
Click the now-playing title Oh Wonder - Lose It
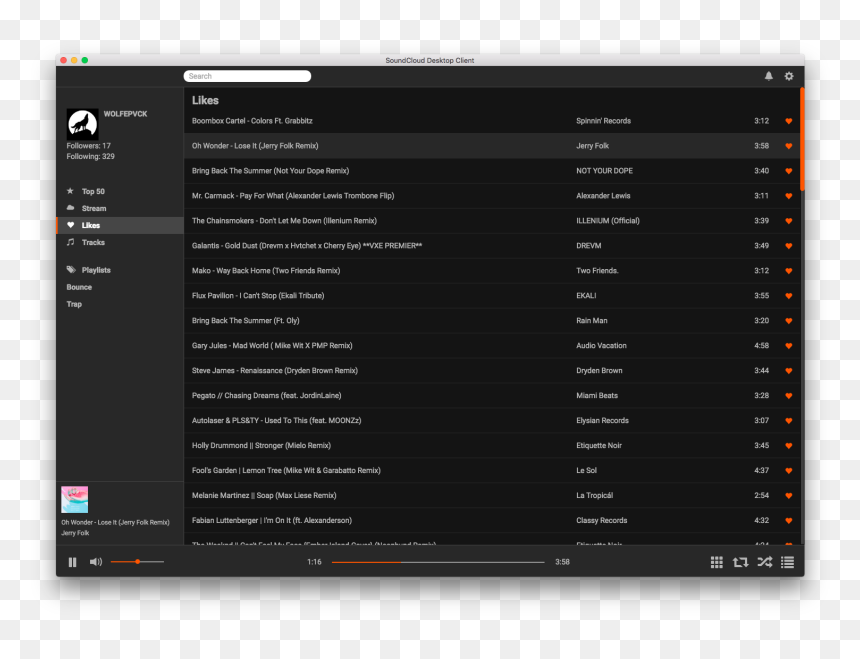(x=115, y=522)
